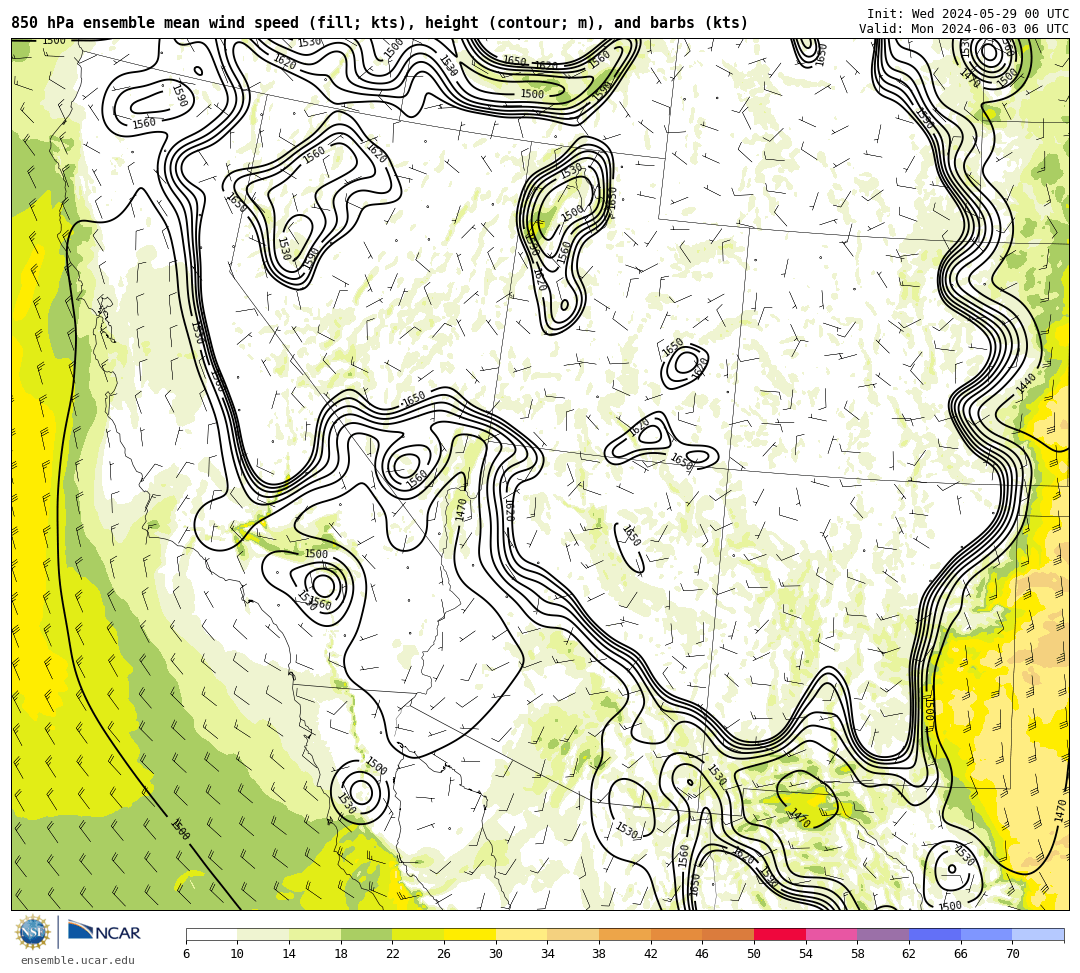Viewport: 1080px width, 973px height.
Task: Click the colorbar tick label '66'
Action: tap(961, 954)
